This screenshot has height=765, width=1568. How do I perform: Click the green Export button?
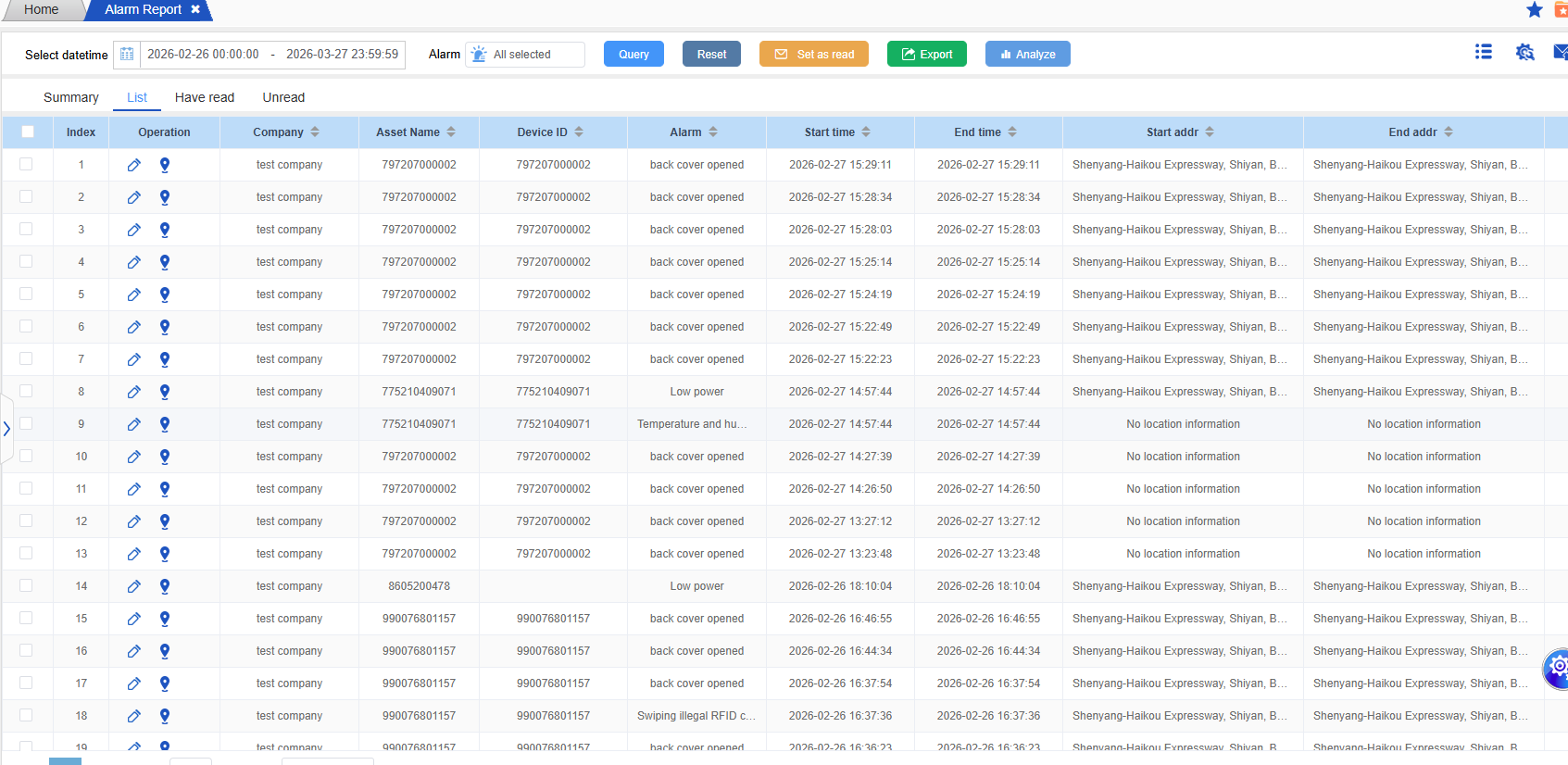tap(926, 55)
